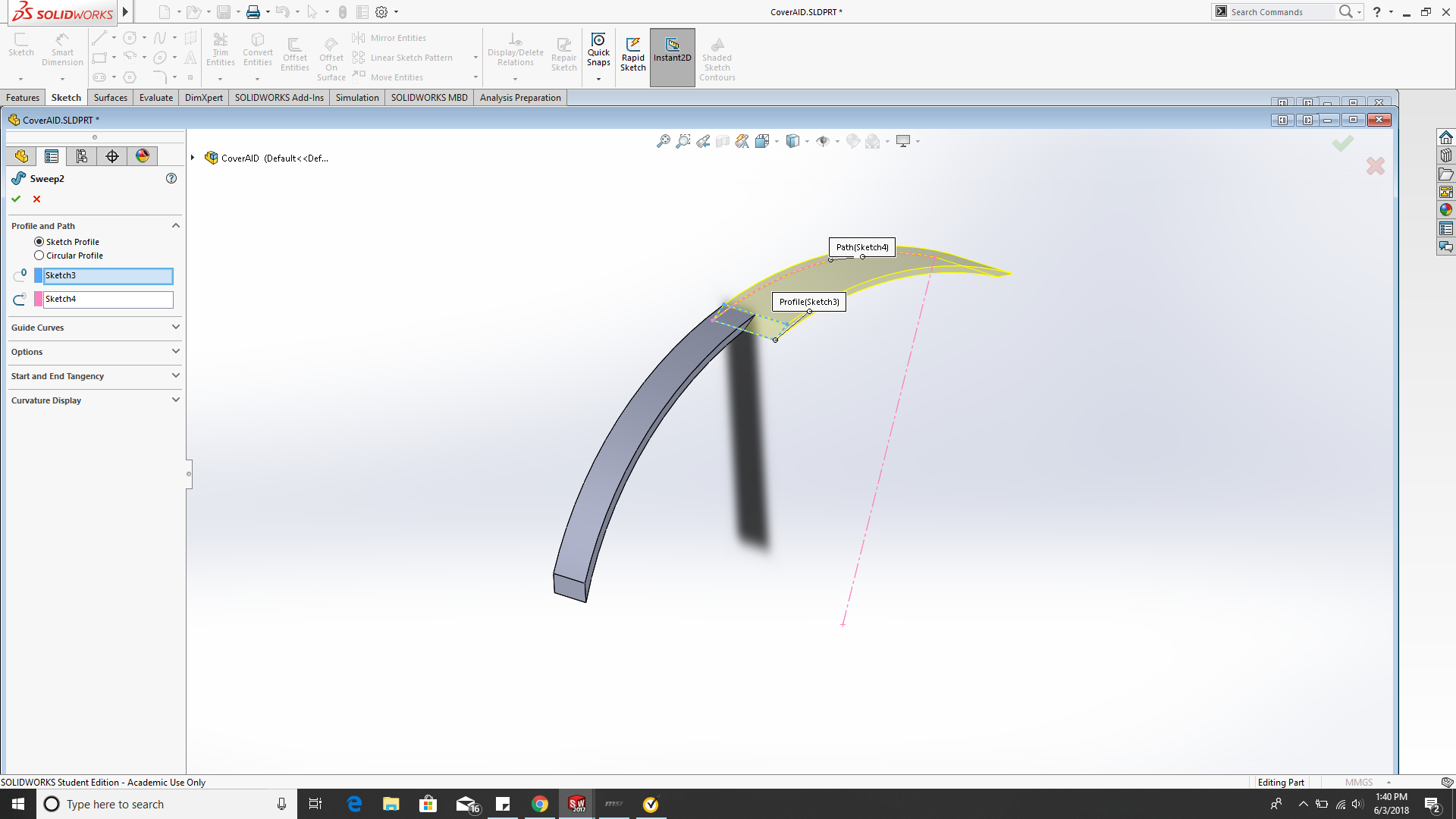Open the Options gear icon
Viewport: 1456px width, 819px height.
pyautogui.click(x=381, y=12)
